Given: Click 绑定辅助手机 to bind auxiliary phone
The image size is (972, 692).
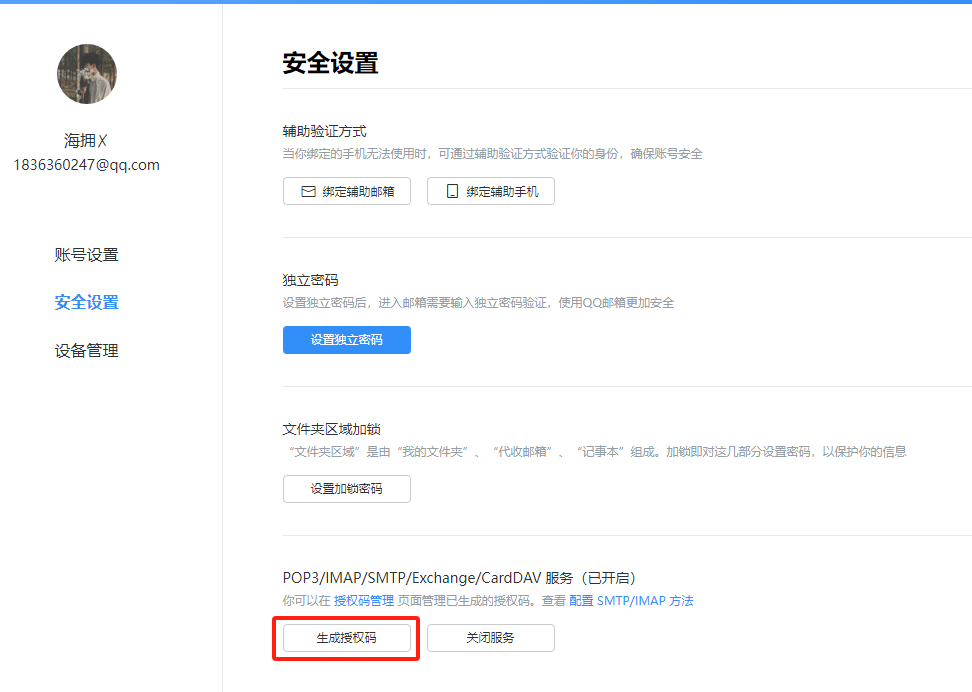Looking at the screenshot, I should pos(490,191).
